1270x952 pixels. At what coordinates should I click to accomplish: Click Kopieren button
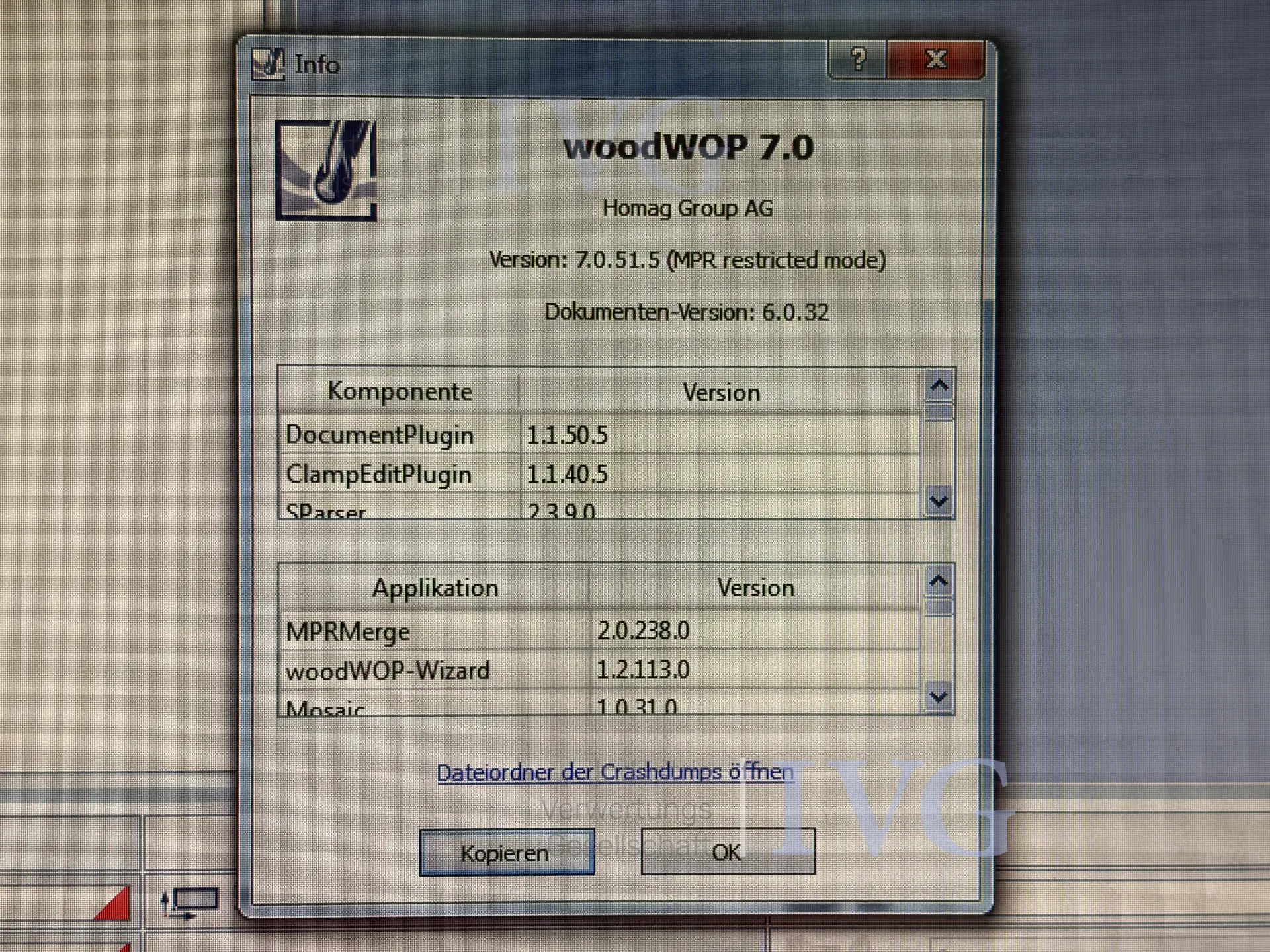coord(507,852)
